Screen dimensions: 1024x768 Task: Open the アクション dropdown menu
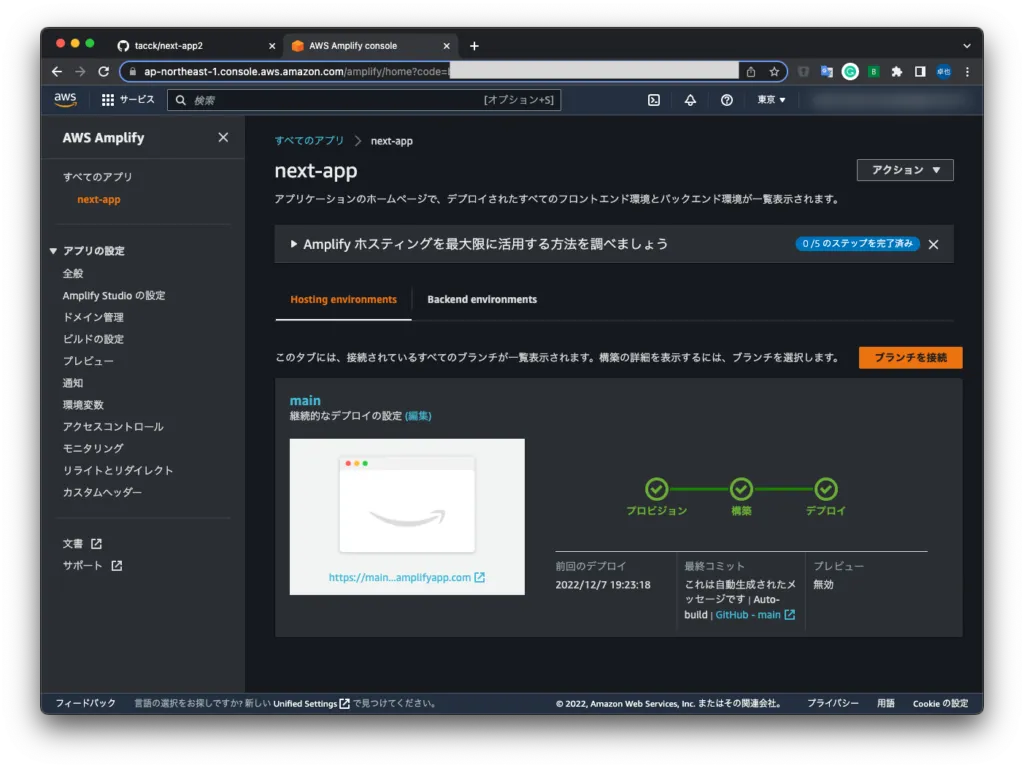[905, 170]
